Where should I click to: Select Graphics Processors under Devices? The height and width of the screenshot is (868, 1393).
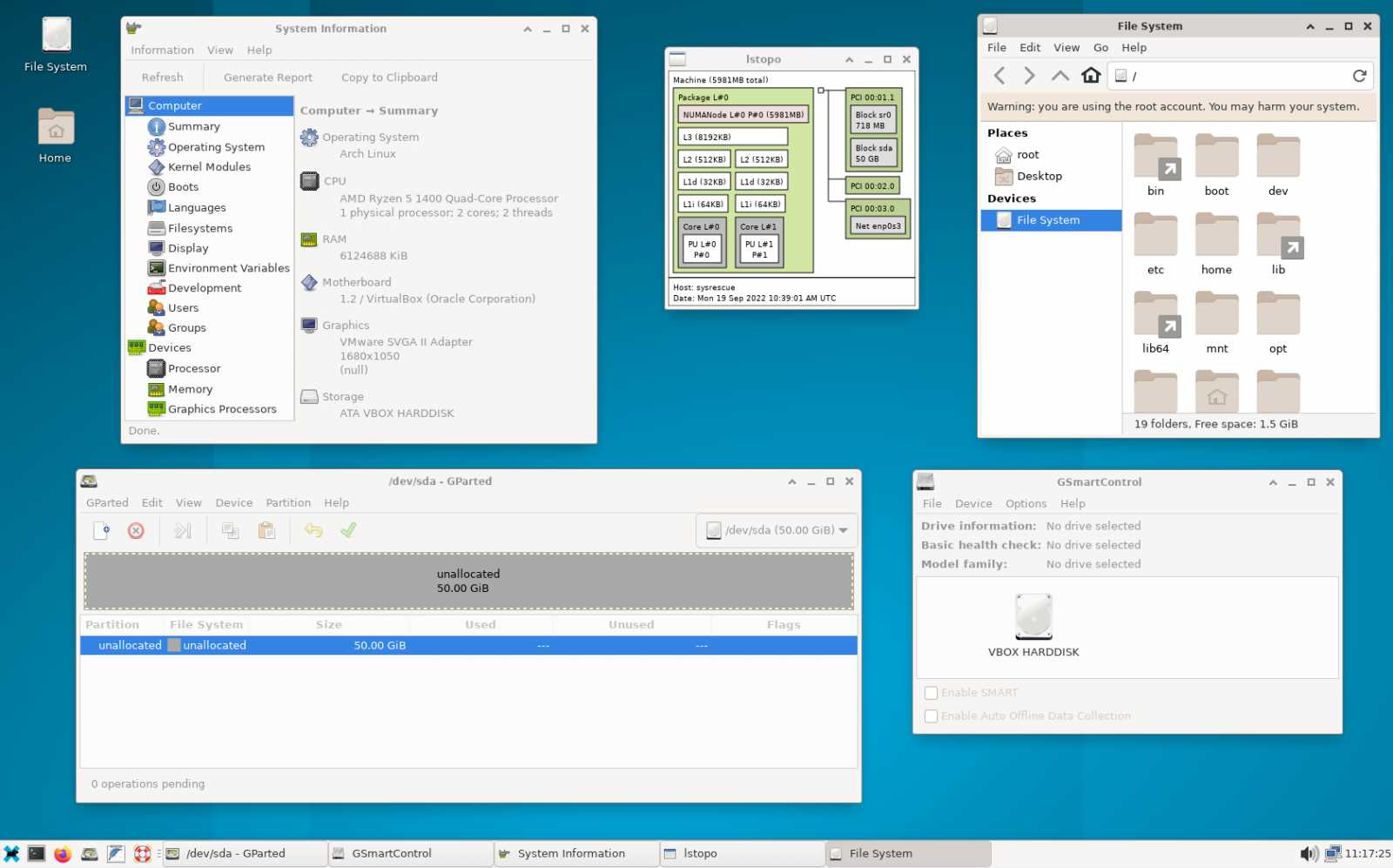(222, 409)
